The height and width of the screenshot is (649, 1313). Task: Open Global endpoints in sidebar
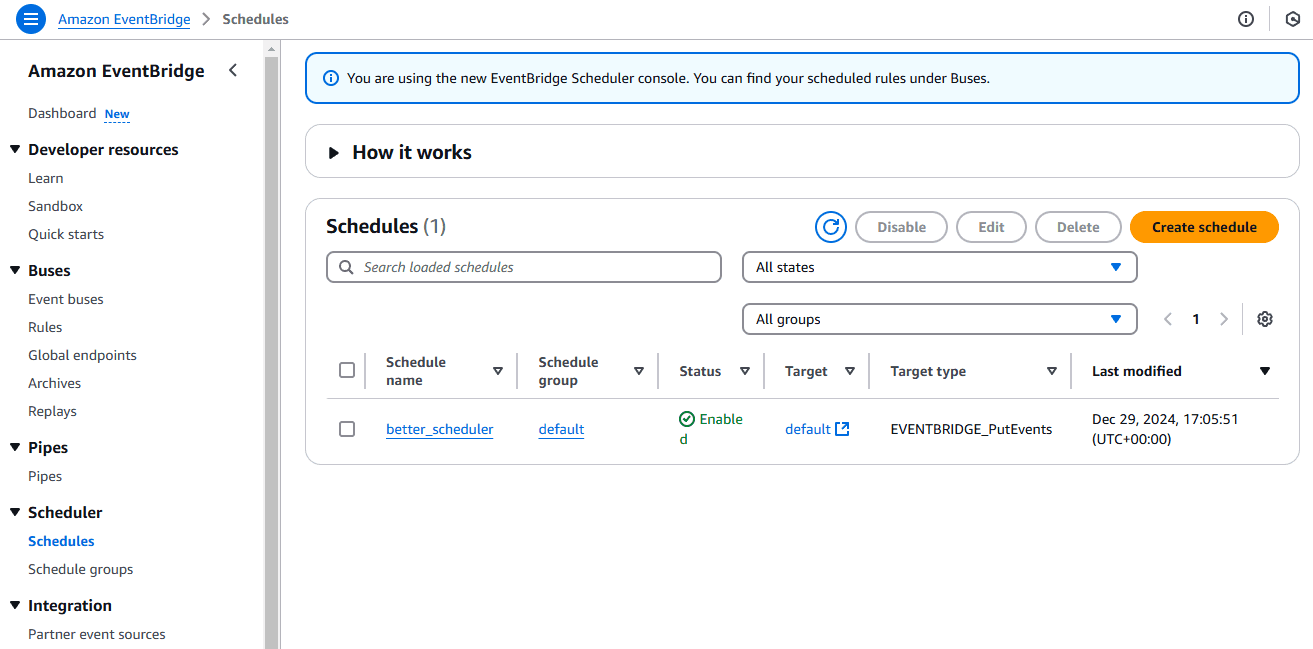pos(82,355)
